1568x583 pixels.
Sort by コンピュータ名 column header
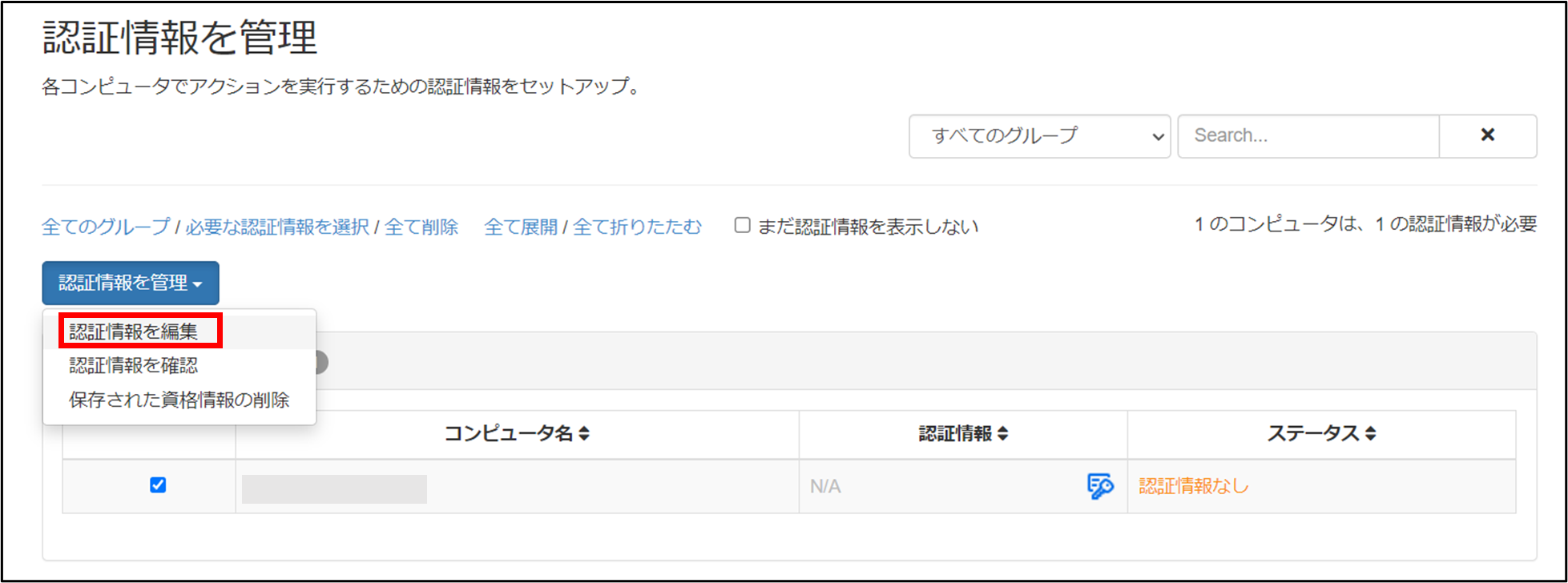tap(517, 433)
